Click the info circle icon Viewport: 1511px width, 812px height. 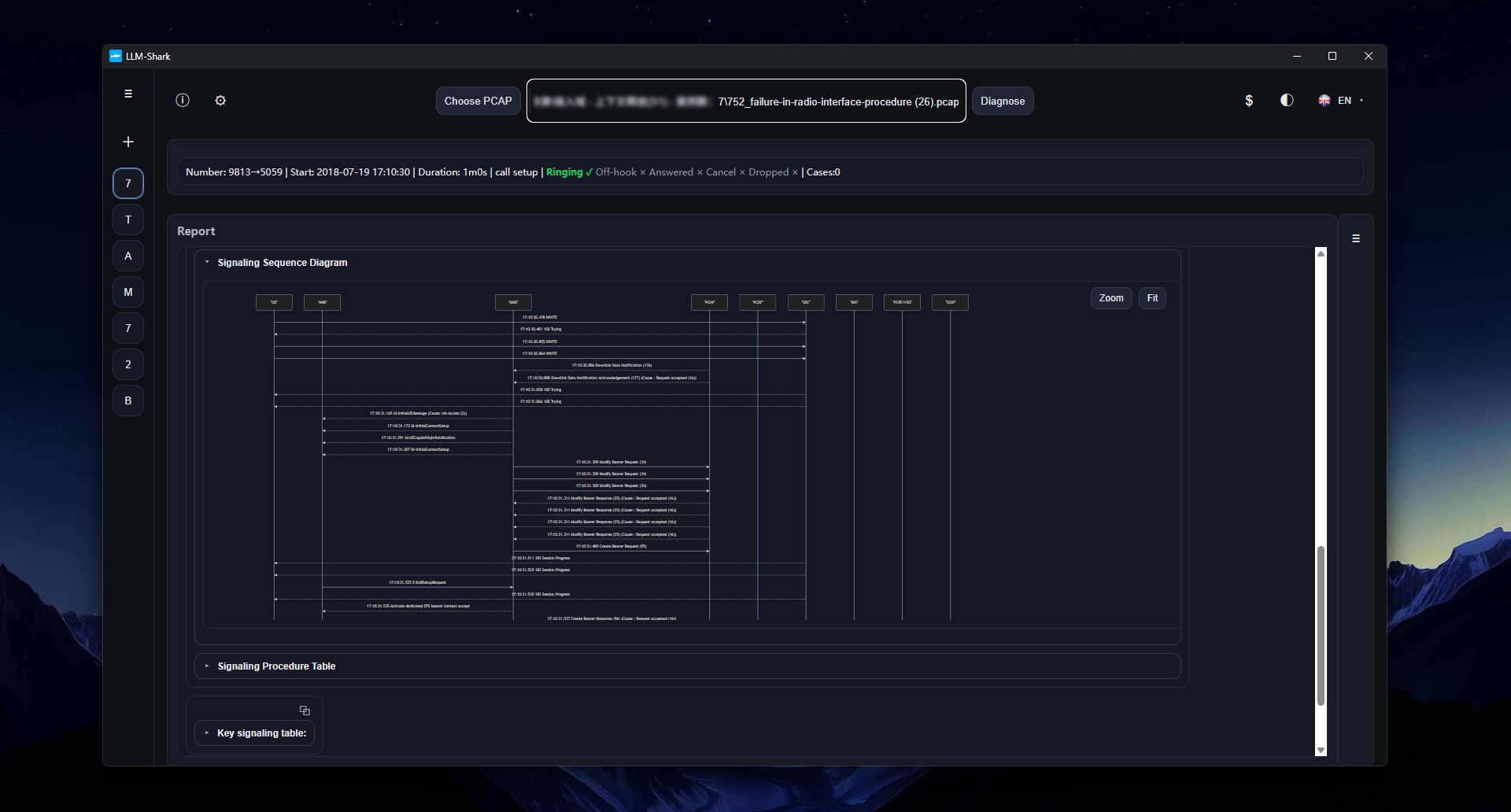click(183, 100)
